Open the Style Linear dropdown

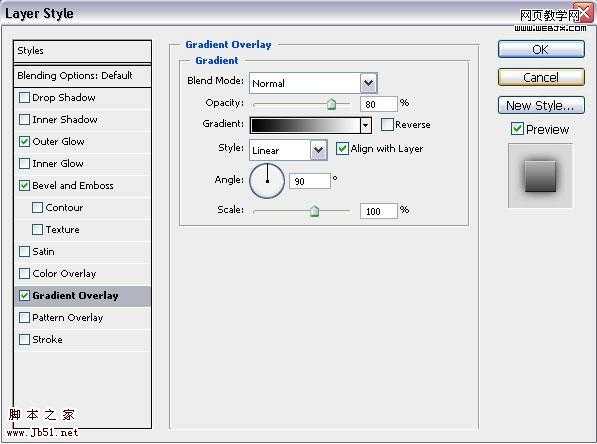(318, 150)
